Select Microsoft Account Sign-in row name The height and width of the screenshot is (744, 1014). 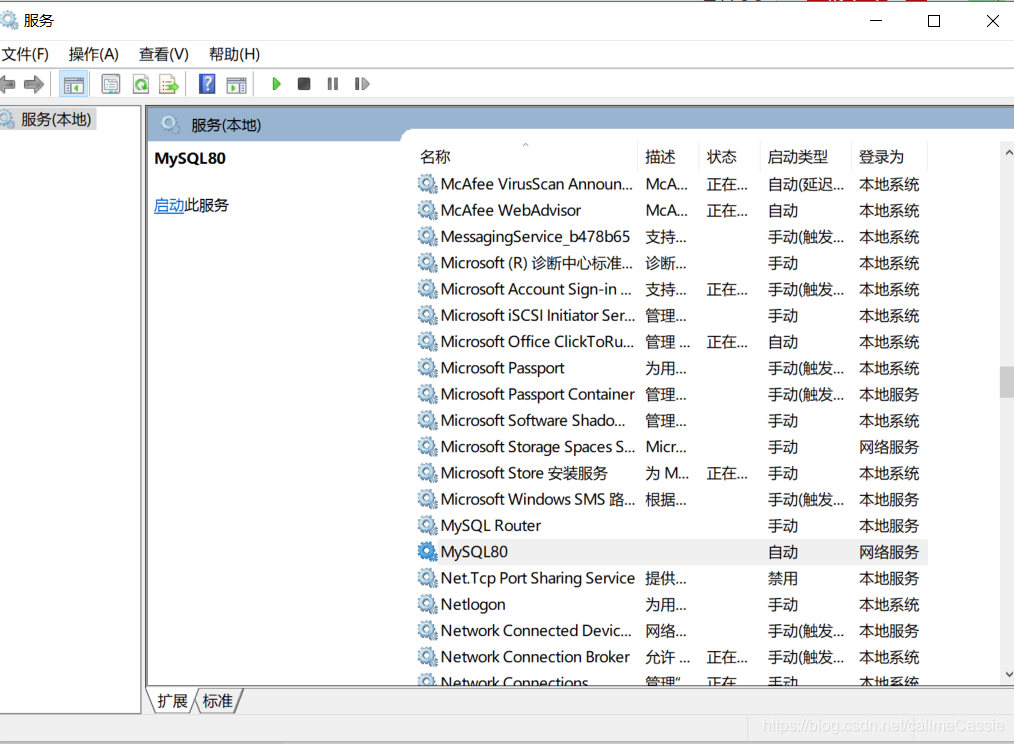tap(536, 289)
